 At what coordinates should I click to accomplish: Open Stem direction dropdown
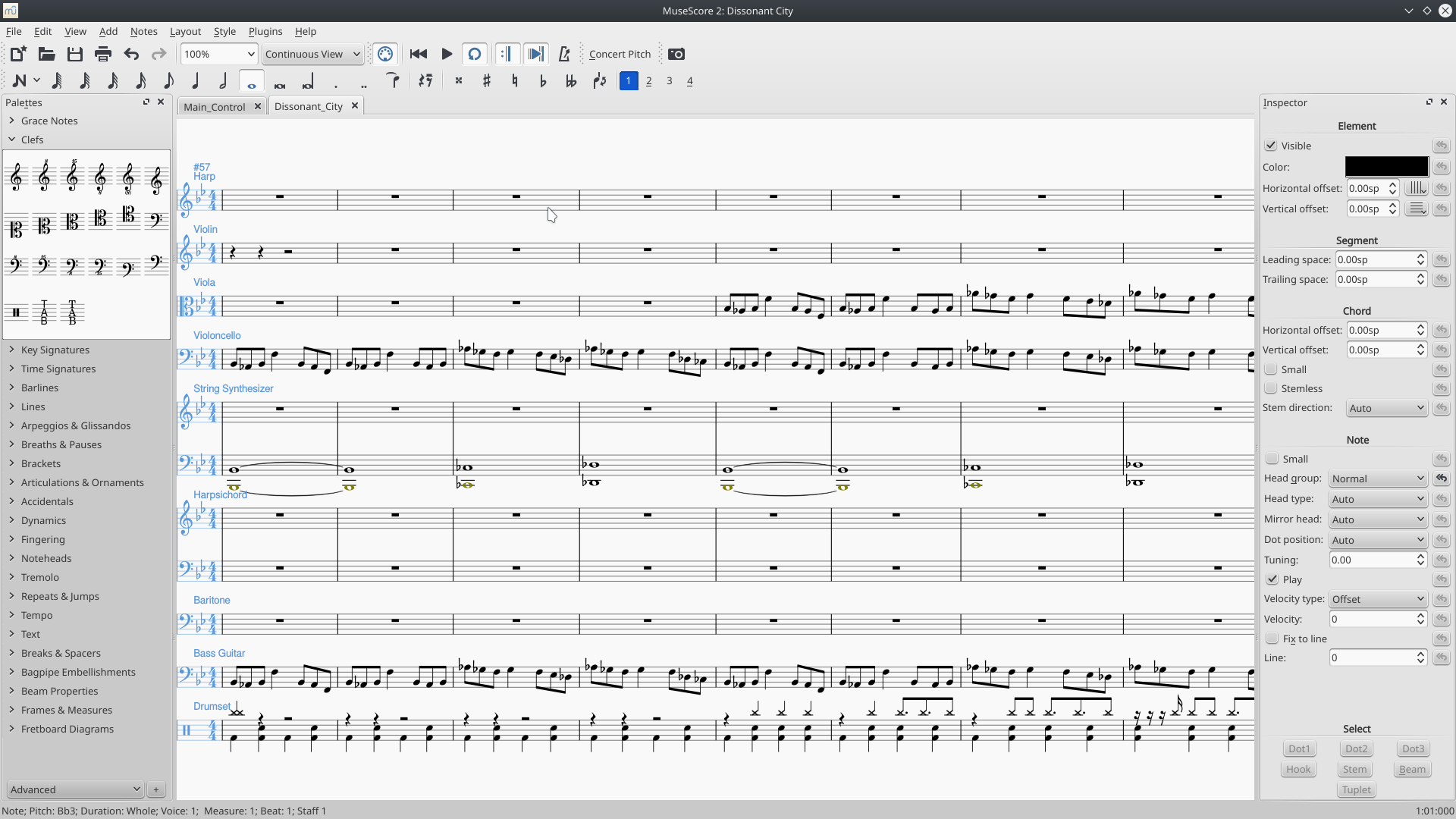coord(1387,408)
